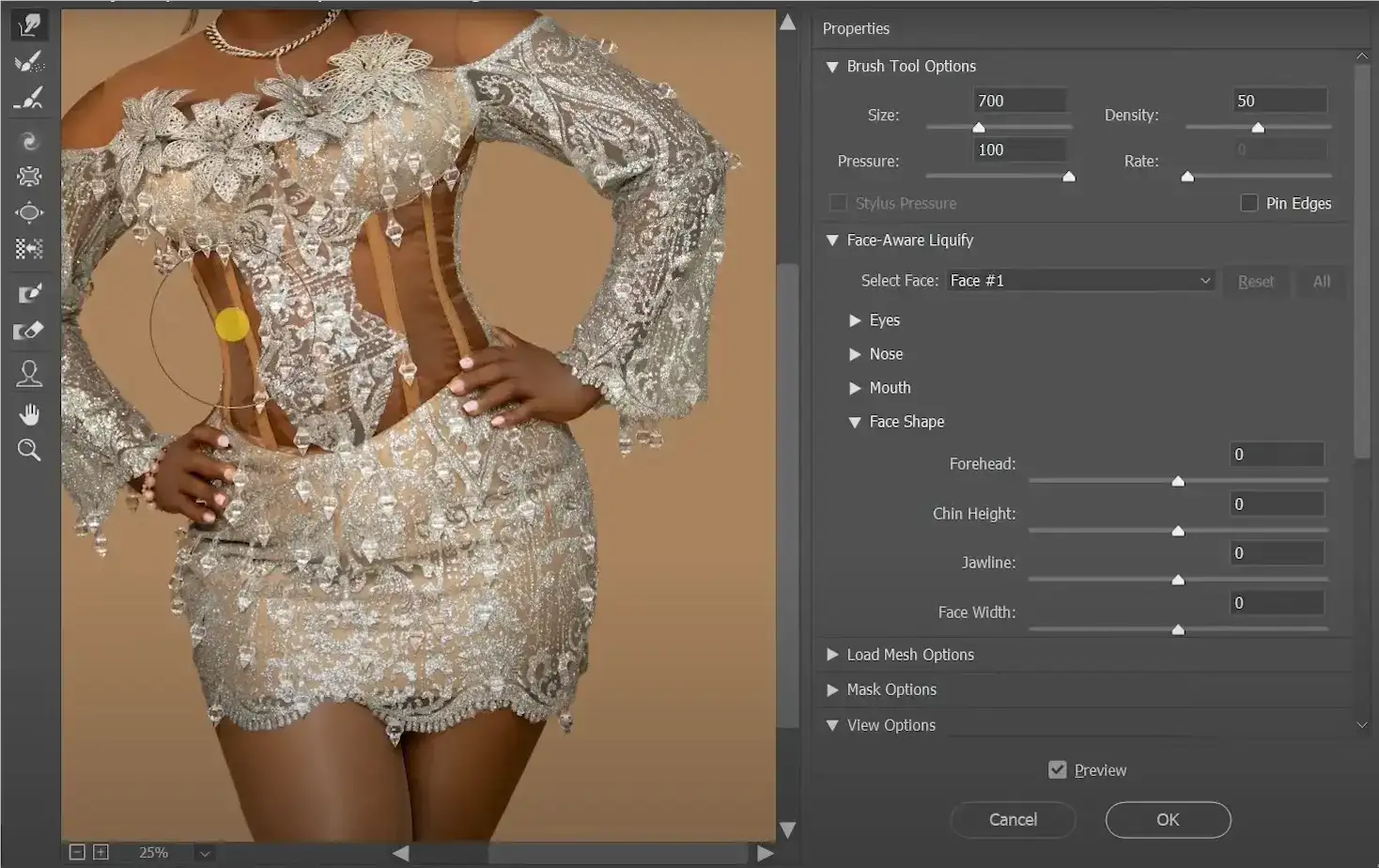Click the canvas scroll up arrow

(788, 23)
